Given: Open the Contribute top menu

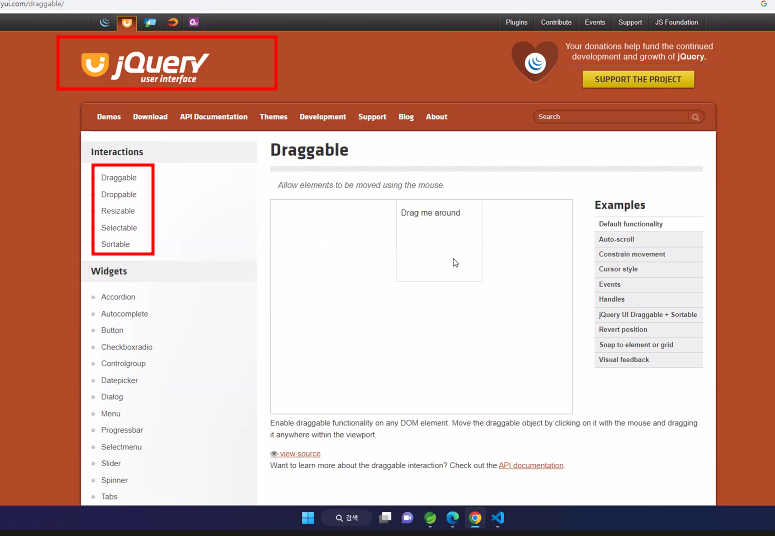Looking at the screenshot, I should (x=556, y=22).
